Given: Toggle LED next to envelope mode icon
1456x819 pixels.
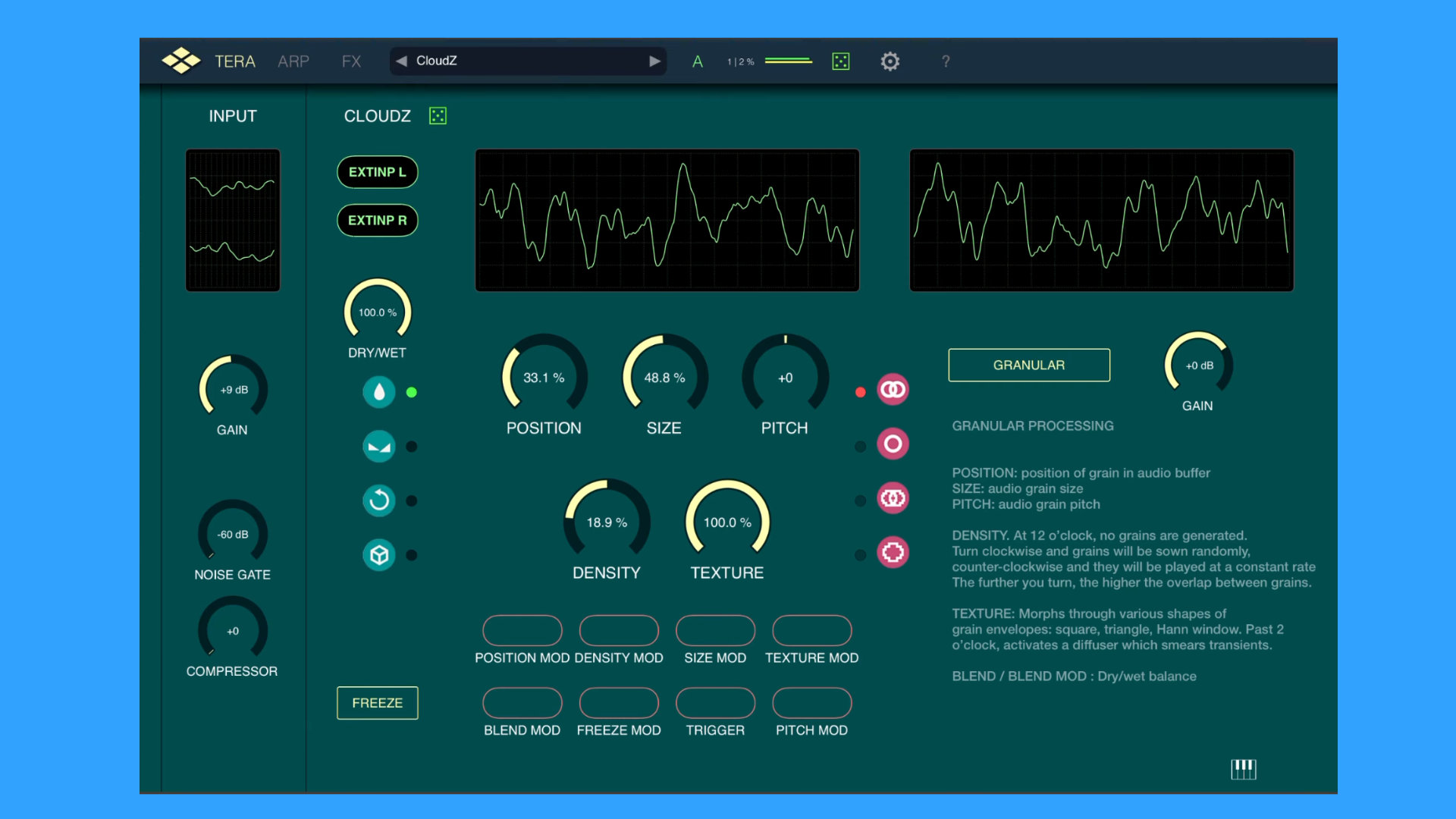Looking at the screenshot, I should pyautogui.click(x=412, y=447).
